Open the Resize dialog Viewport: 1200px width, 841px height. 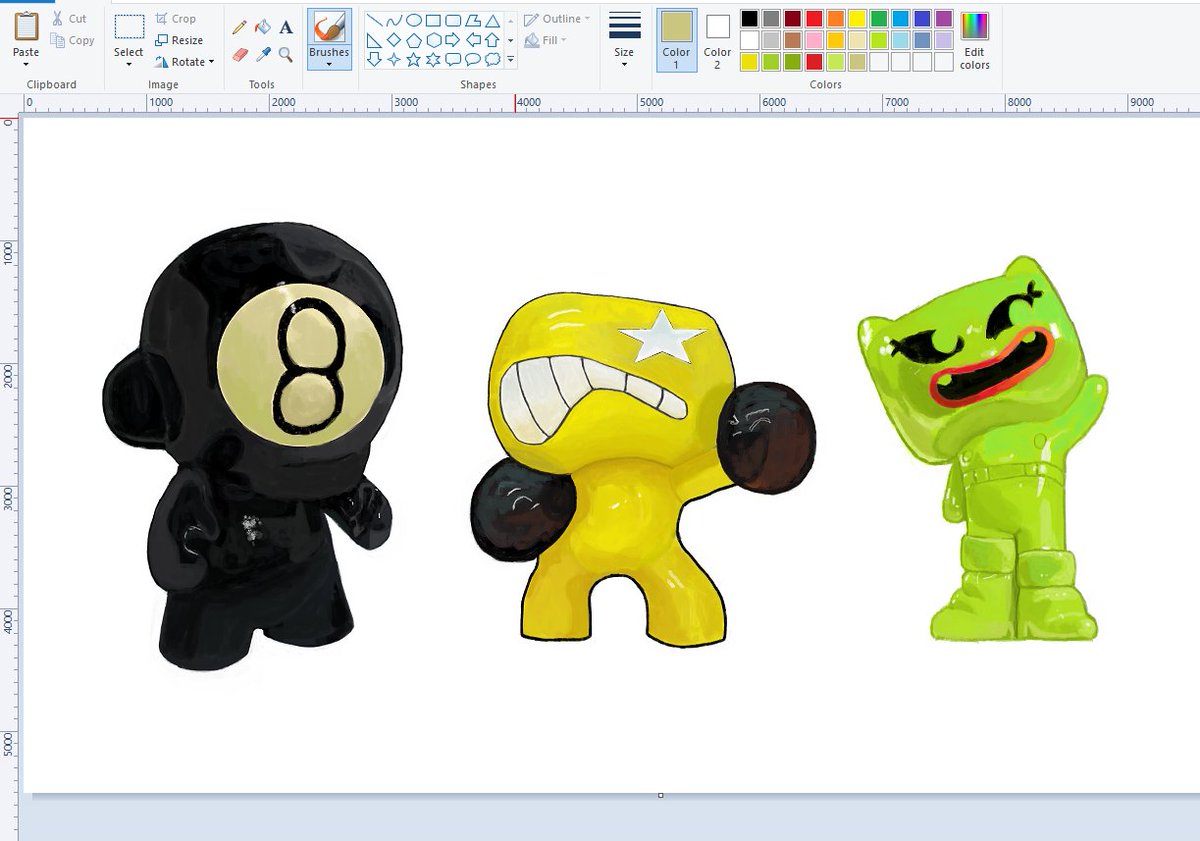coord(179,41)
